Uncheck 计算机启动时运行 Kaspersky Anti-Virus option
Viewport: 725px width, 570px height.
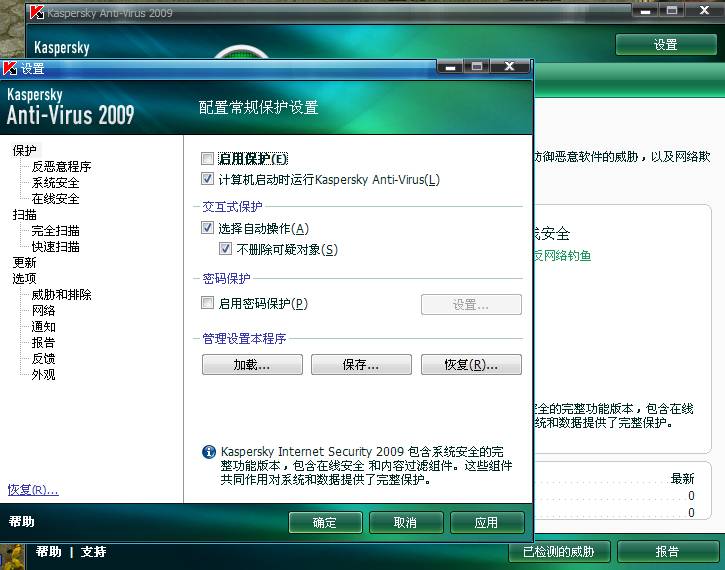pyautogui.click(x=208, y=180)
